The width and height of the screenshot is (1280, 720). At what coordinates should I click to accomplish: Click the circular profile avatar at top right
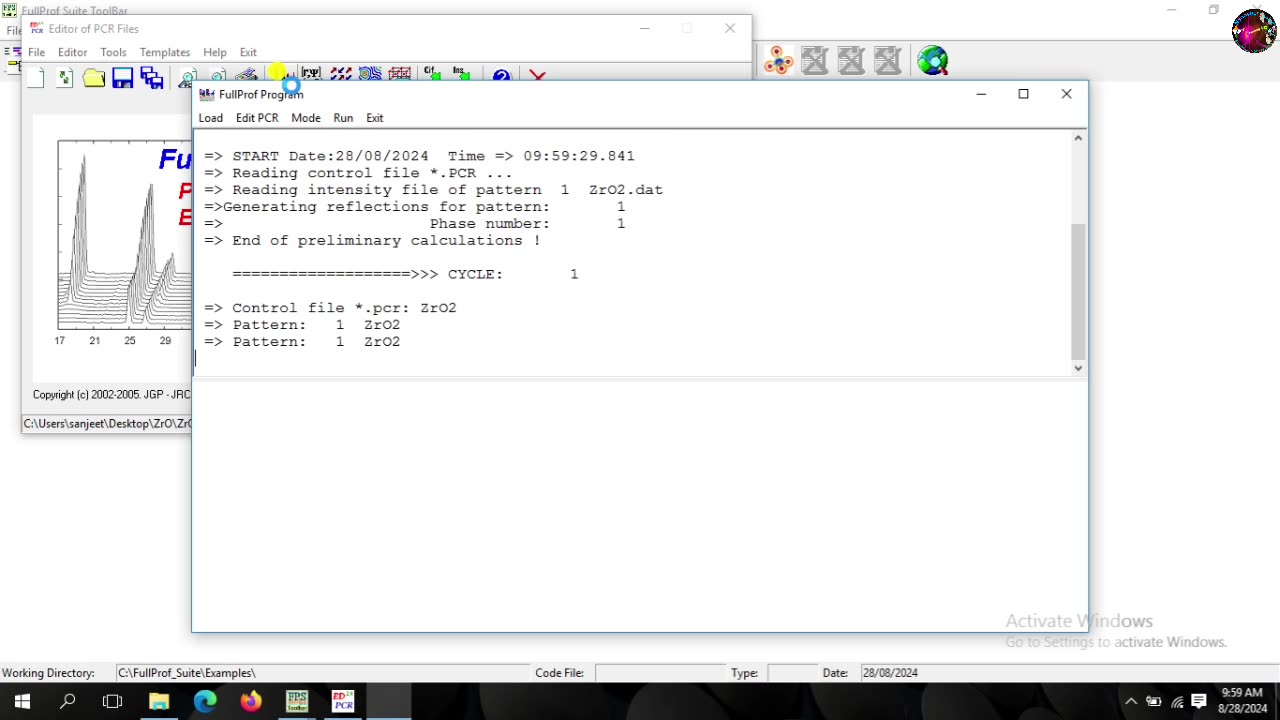pyautogui.click(x=1254, y=30)
